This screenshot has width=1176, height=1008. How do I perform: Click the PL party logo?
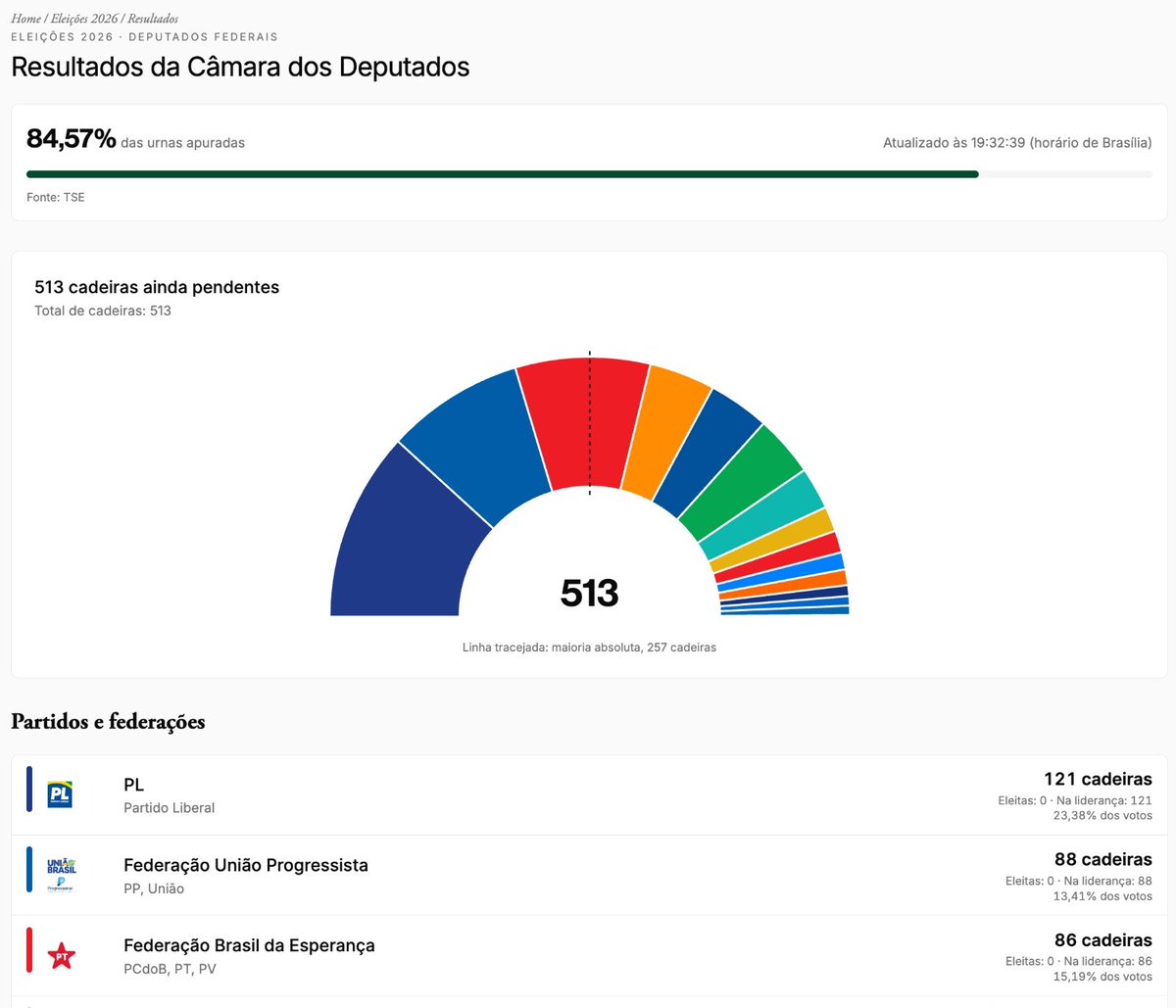(x=61, y=794)
